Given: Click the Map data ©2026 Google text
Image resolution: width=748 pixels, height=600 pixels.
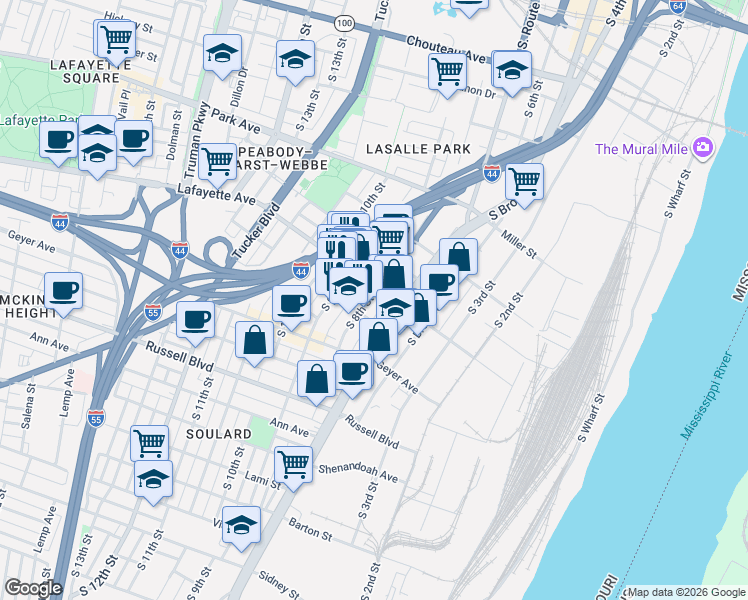Looking at the screenshot, I should click(687, 592).
